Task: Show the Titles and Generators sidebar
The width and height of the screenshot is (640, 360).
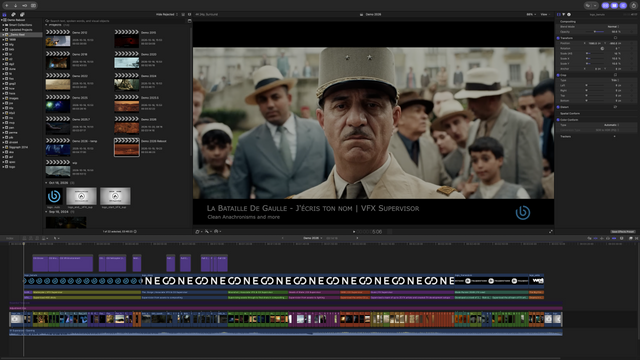Action: click(22, 14)
